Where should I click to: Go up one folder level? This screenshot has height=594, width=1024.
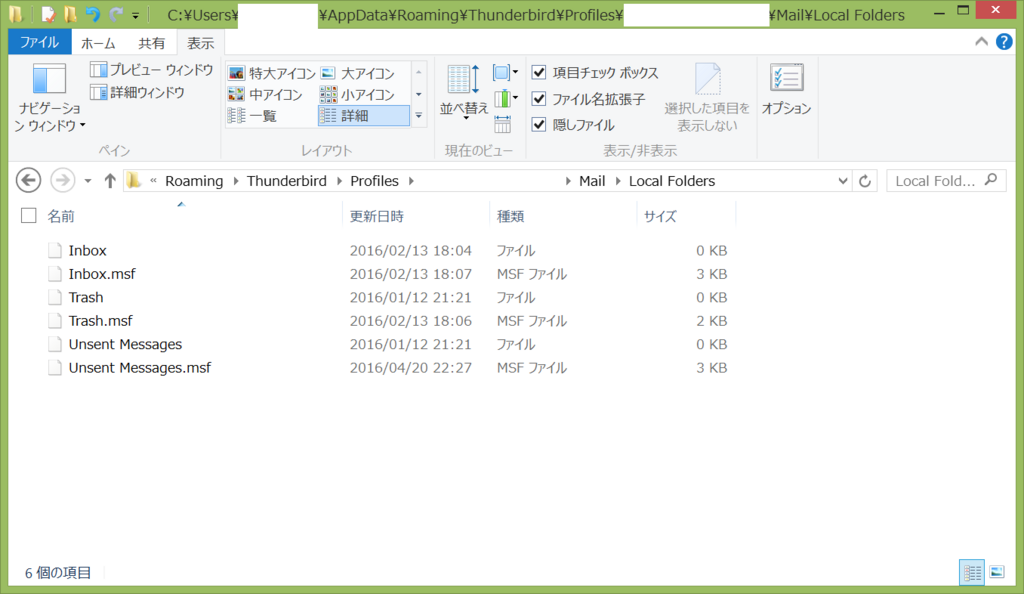(110, 181)
